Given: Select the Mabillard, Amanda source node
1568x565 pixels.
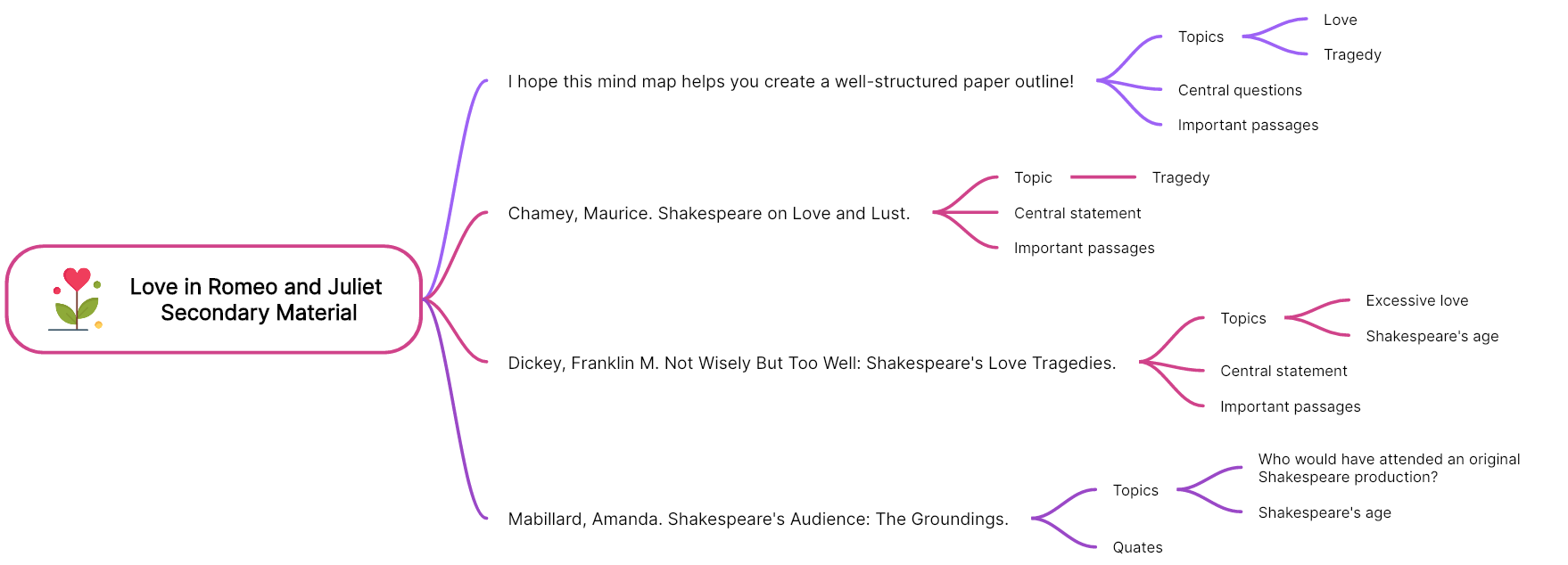Looking at the screenshot, I should (x=758, y=519).
